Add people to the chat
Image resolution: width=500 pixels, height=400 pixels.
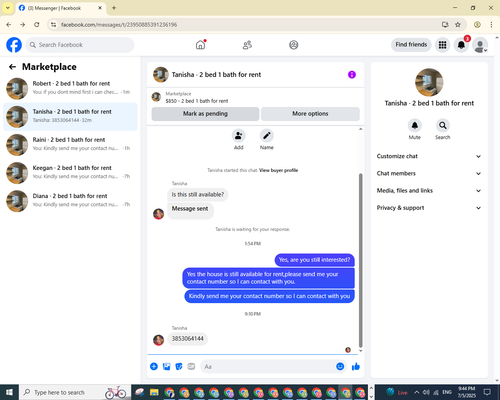pyautogui.click(x=238, y=136)
